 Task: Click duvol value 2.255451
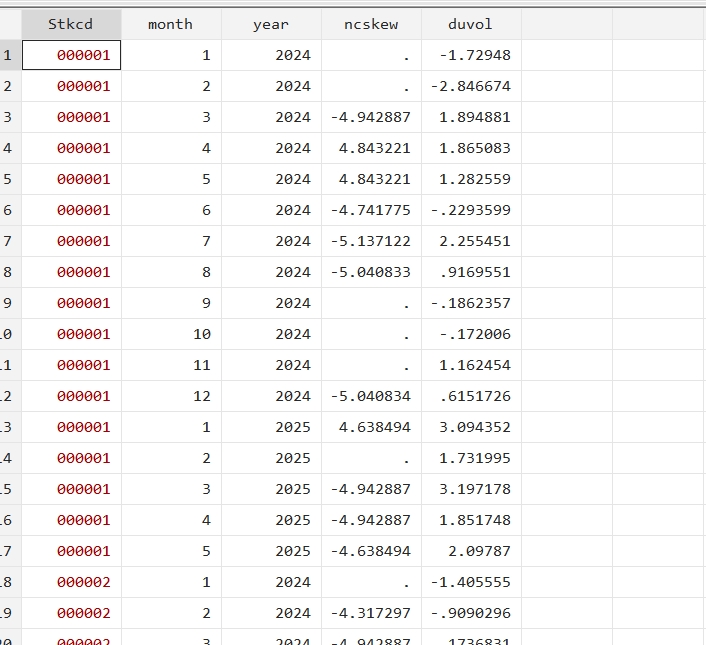coord(471,241)
